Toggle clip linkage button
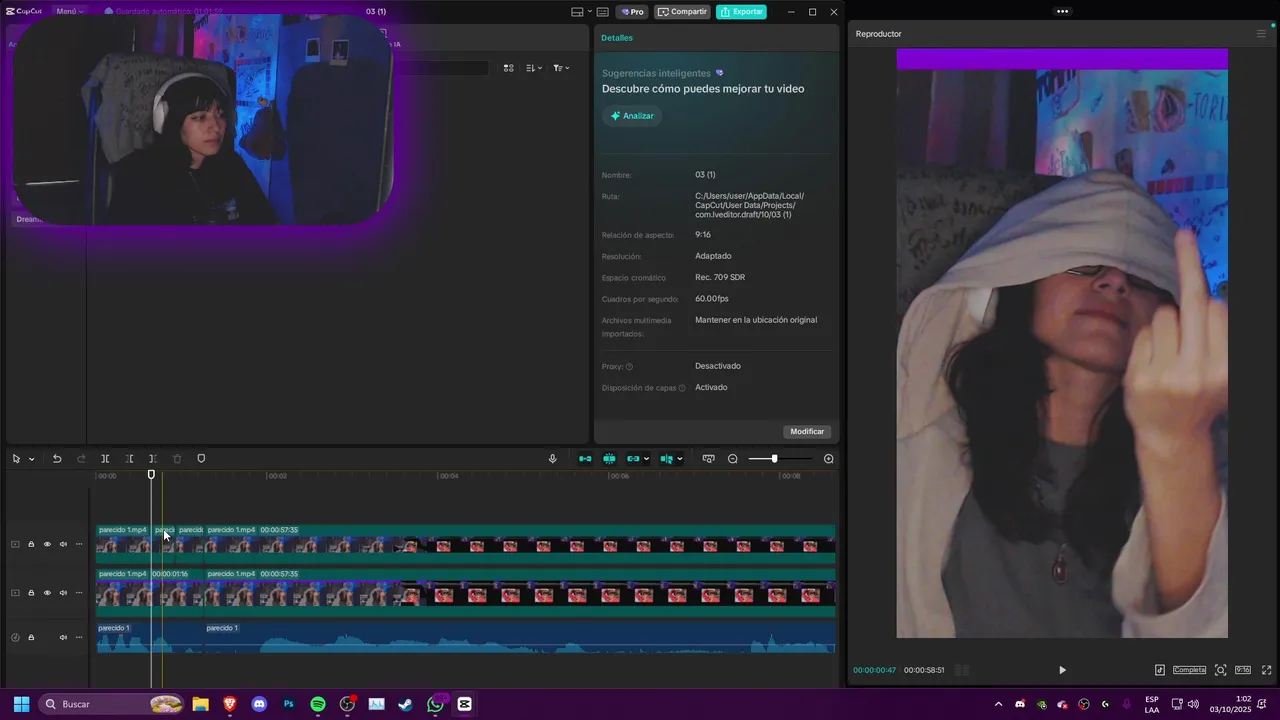 click(x=633, y=459)
